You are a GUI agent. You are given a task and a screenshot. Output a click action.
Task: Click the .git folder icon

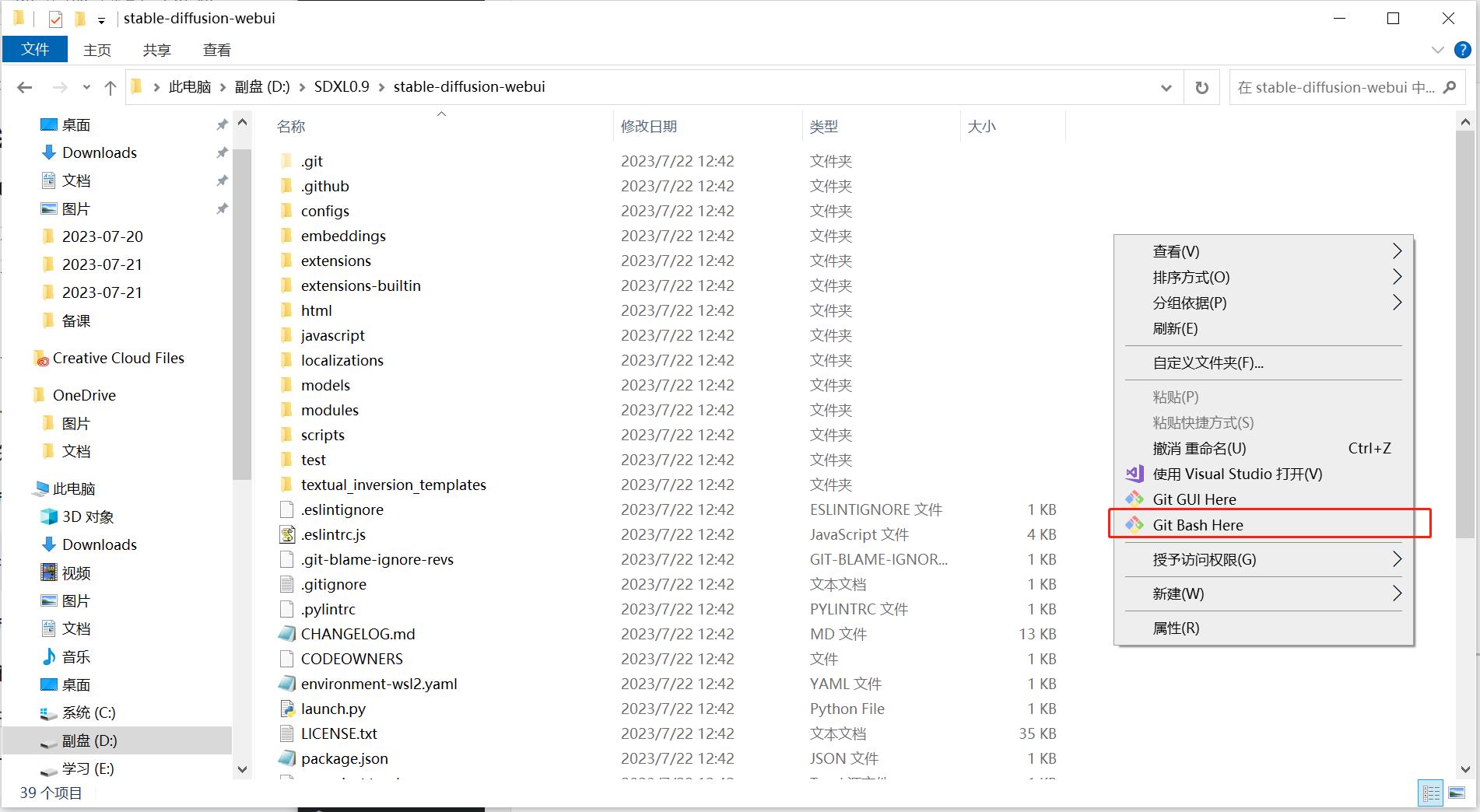click(287, 161)
